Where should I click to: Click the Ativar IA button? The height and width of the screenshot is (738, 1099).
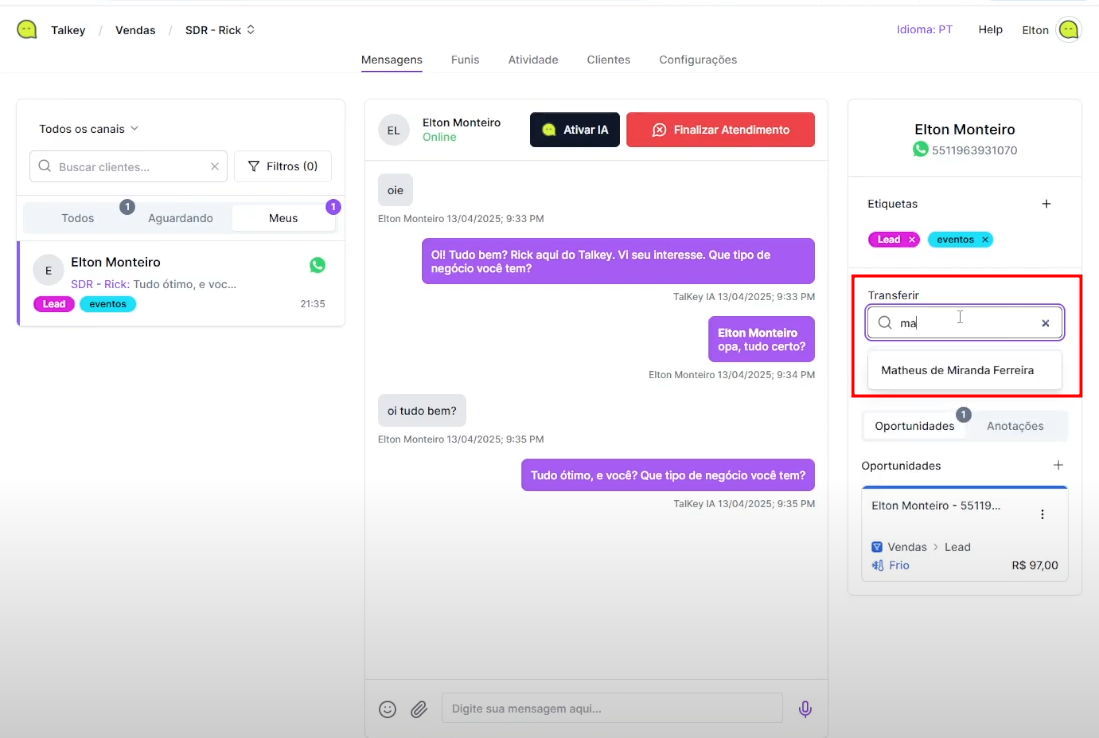[x=575, y=130]
